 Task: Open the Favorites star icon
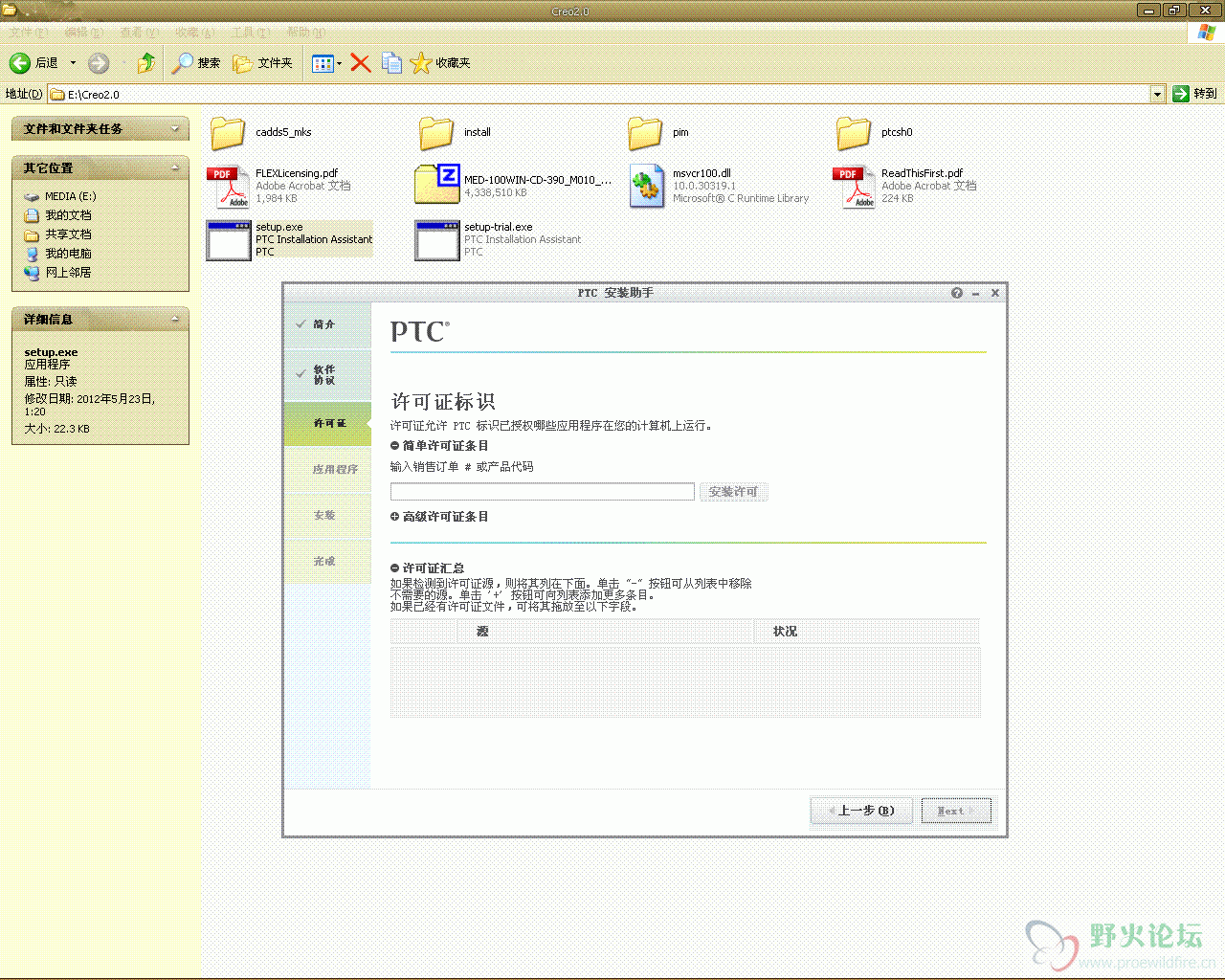point(421,63)
